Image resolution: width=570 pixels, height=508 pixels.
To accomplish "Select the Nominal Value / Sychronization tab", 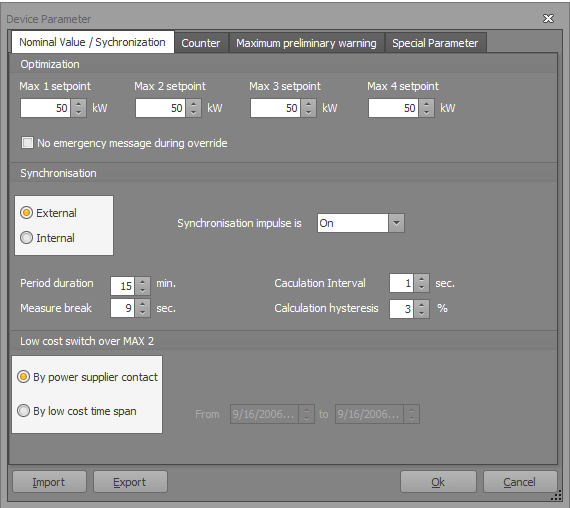I will coord(92,42).
